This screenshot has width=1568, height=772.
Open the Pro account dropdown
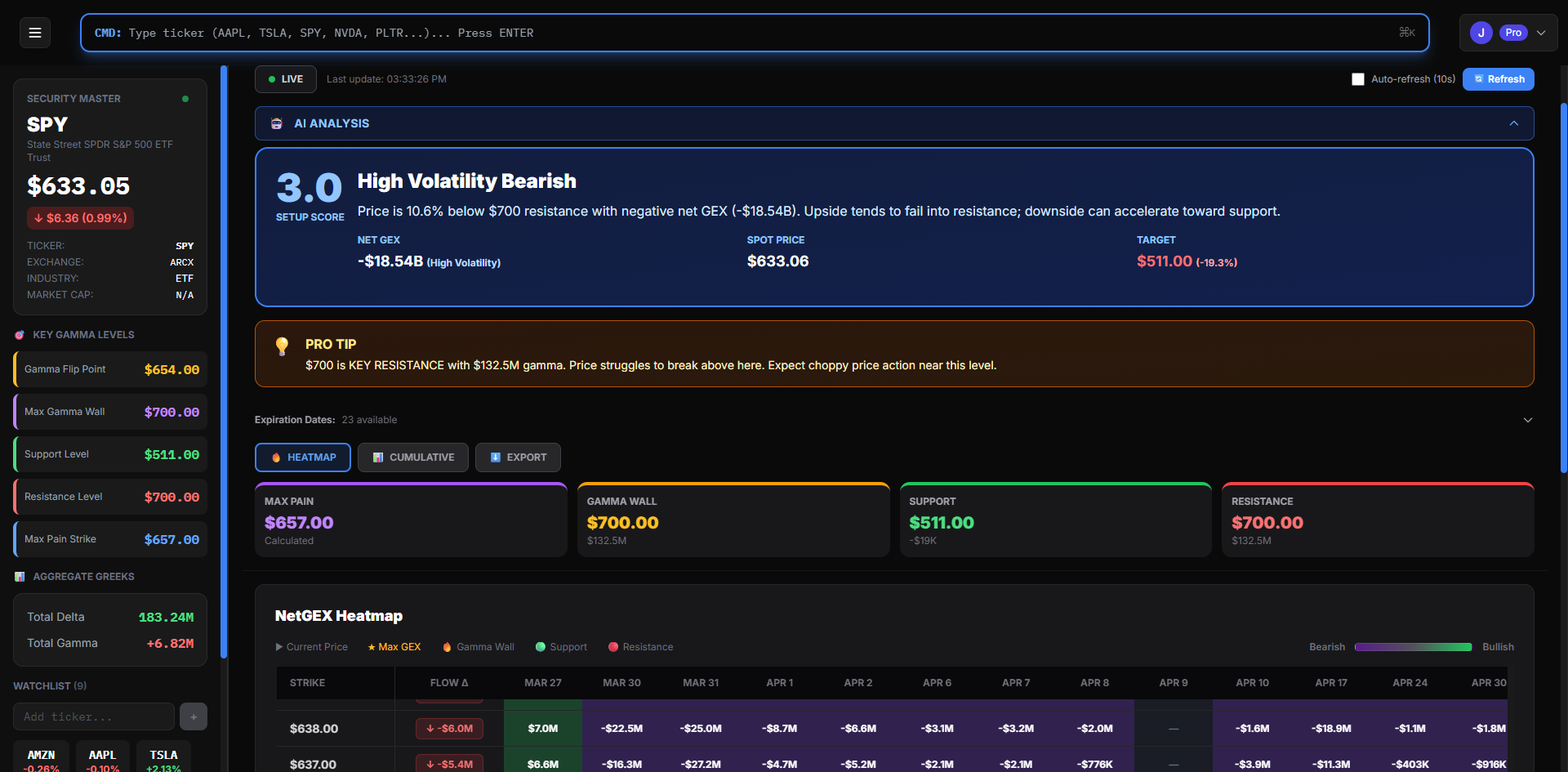[x=1542, y=33]
